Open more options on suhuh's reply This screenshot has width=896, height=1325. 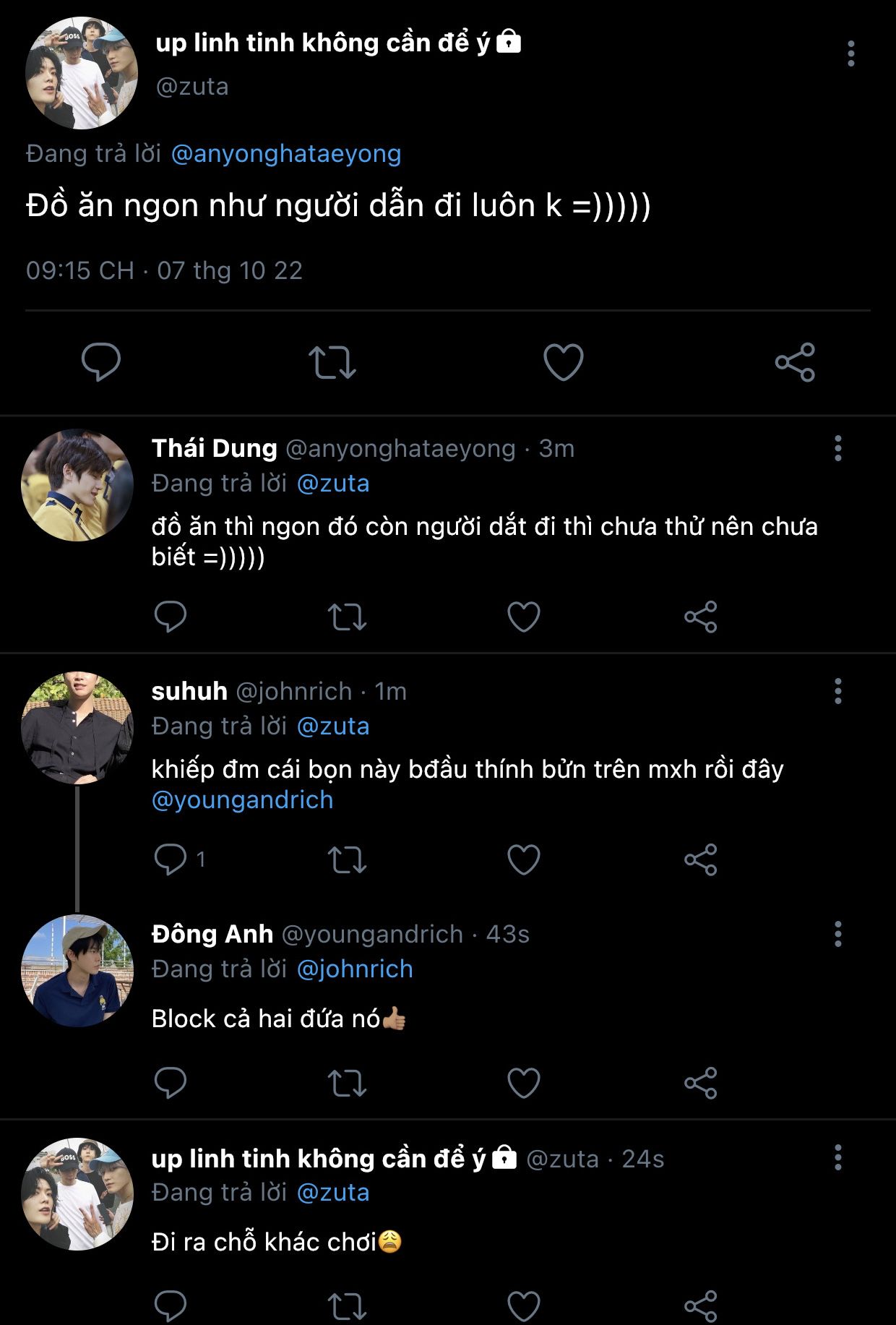tap(838, 691)
